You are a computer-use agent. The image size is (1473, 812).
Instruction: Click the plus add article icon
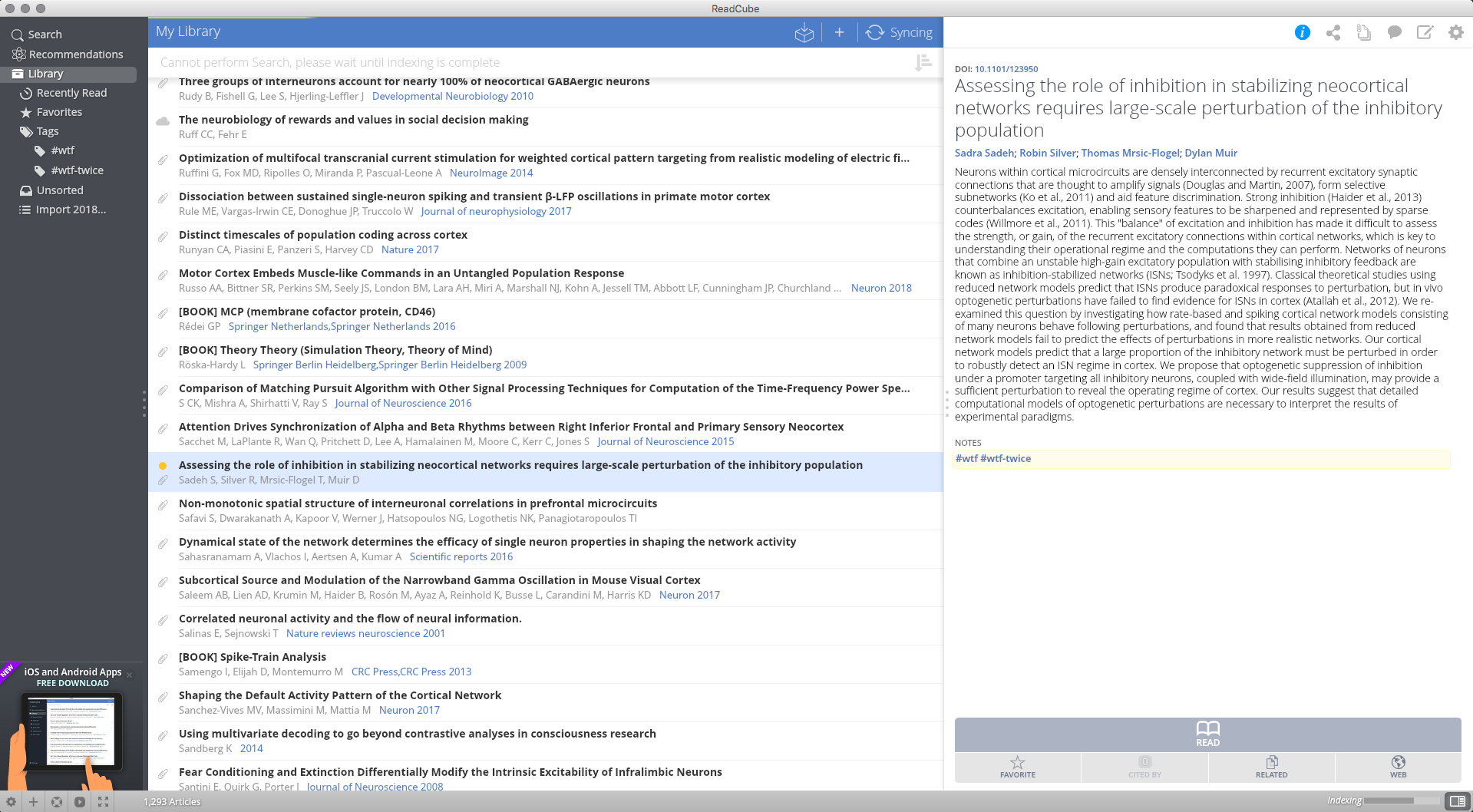pyautogui.click(x=839, y=32)
